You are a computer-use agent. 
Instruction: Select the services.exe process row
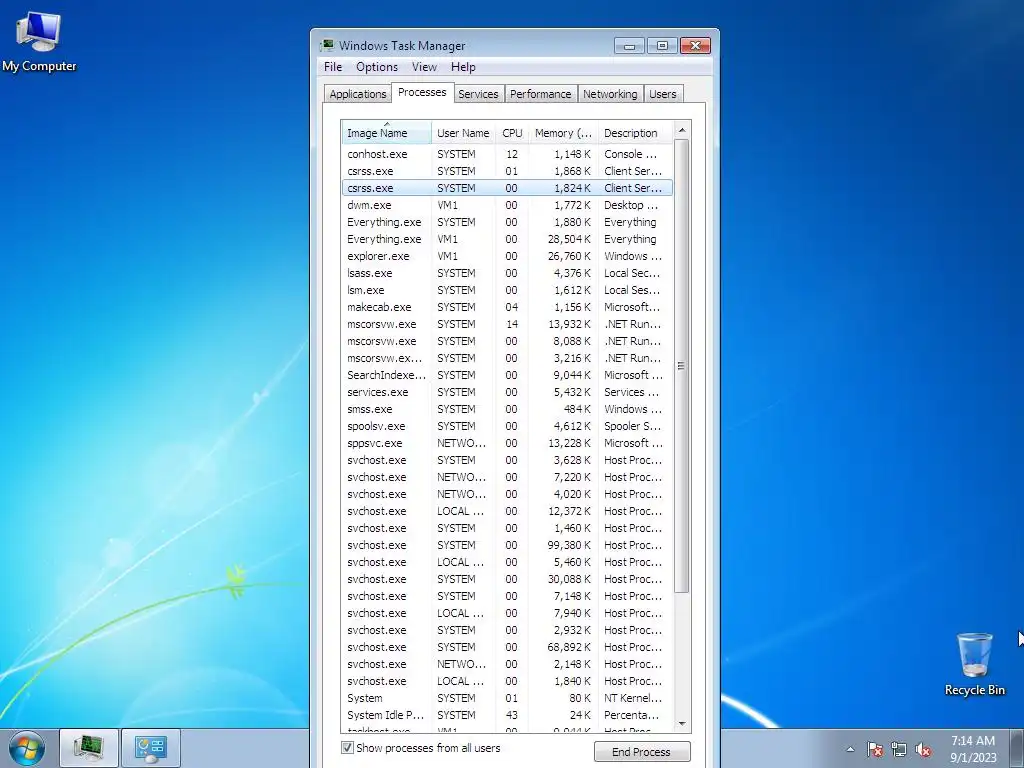click(x=507, y=392)
